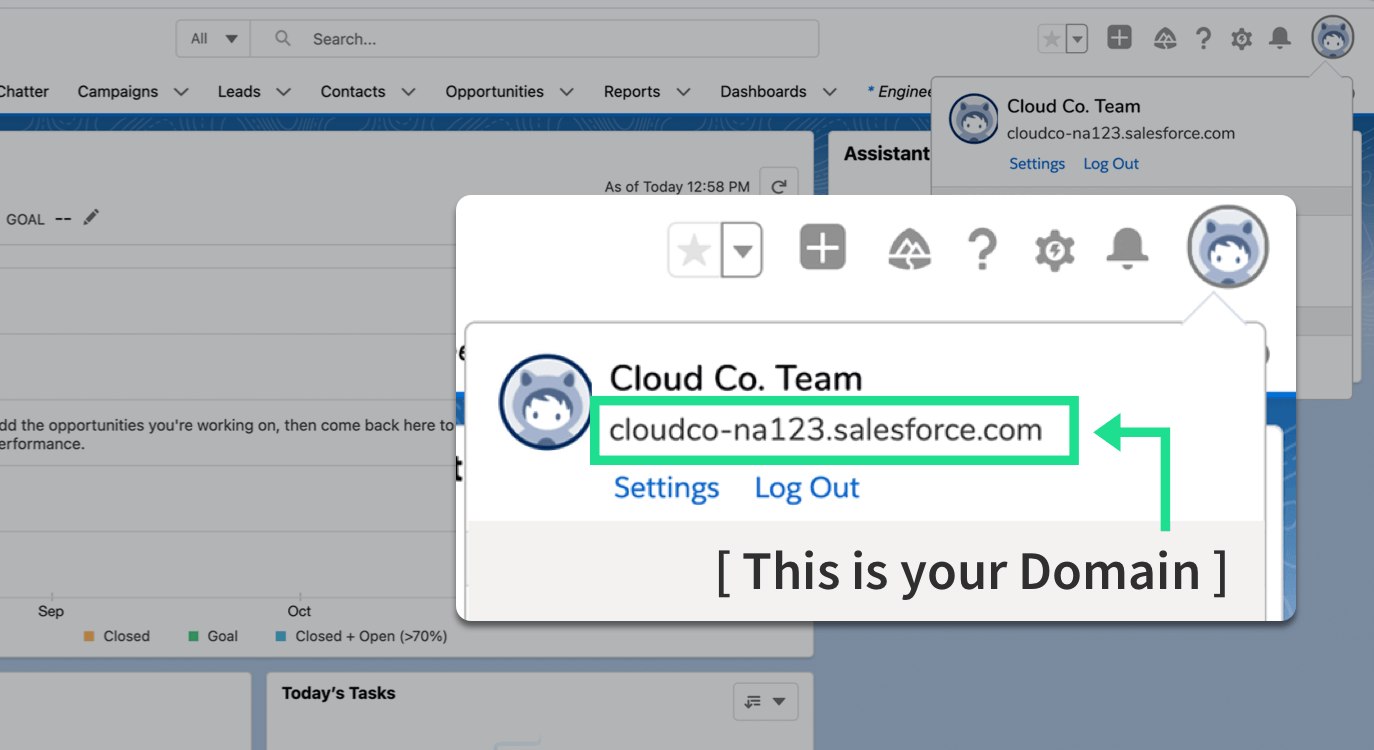Open the Favorites list arrow in the top header bar
This screenshot has height=750, width=1374.
tap(1076, 39)
